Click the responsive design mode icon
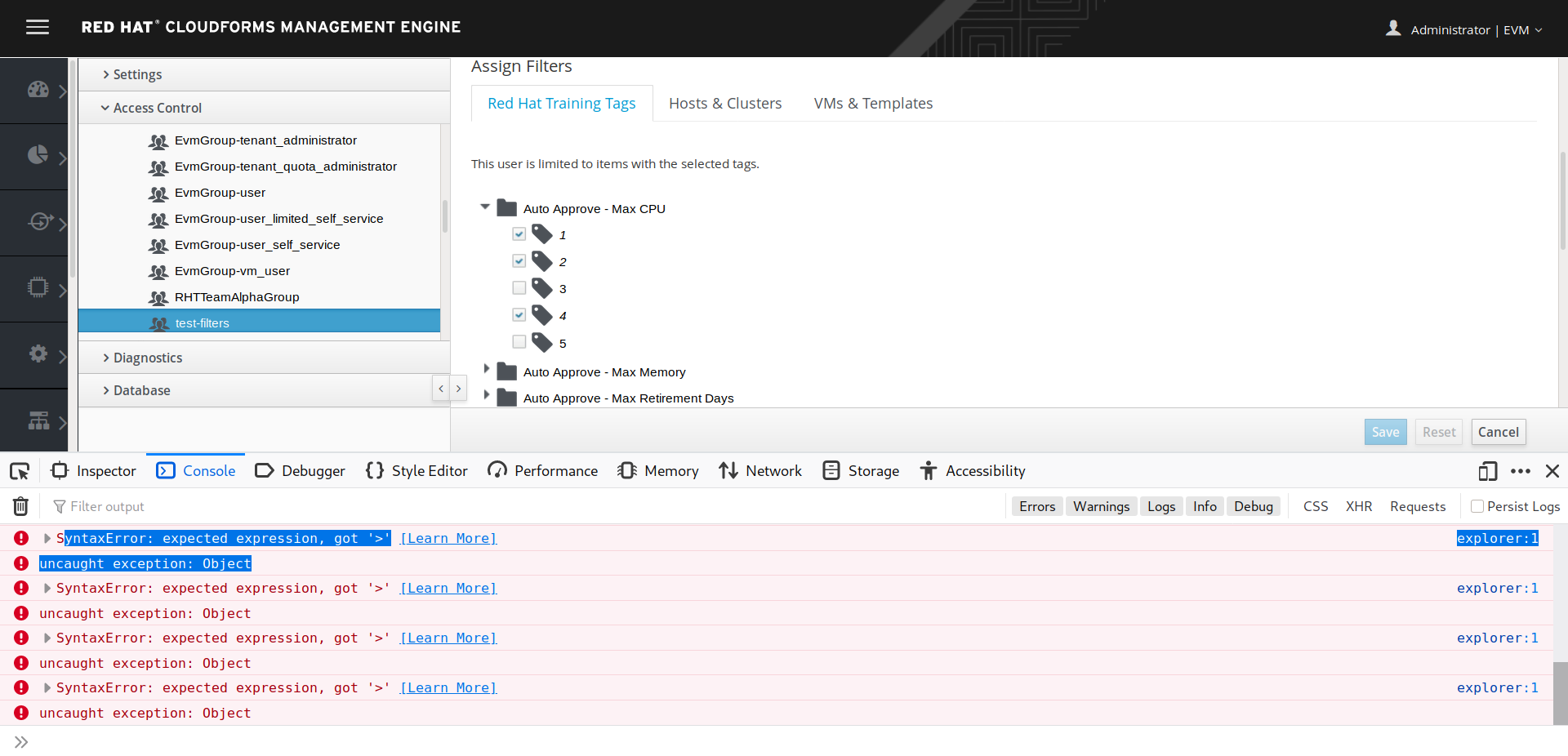Viewport: 1568px width, 756px height. tap(1487, 471)
